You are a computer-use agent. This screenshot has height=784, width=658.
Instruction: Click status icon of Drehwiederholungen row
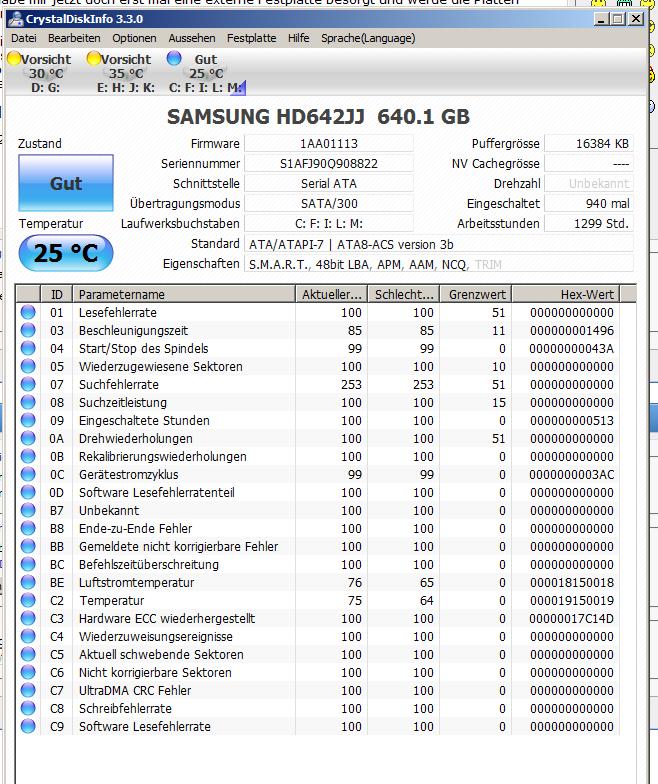[28, 438]
